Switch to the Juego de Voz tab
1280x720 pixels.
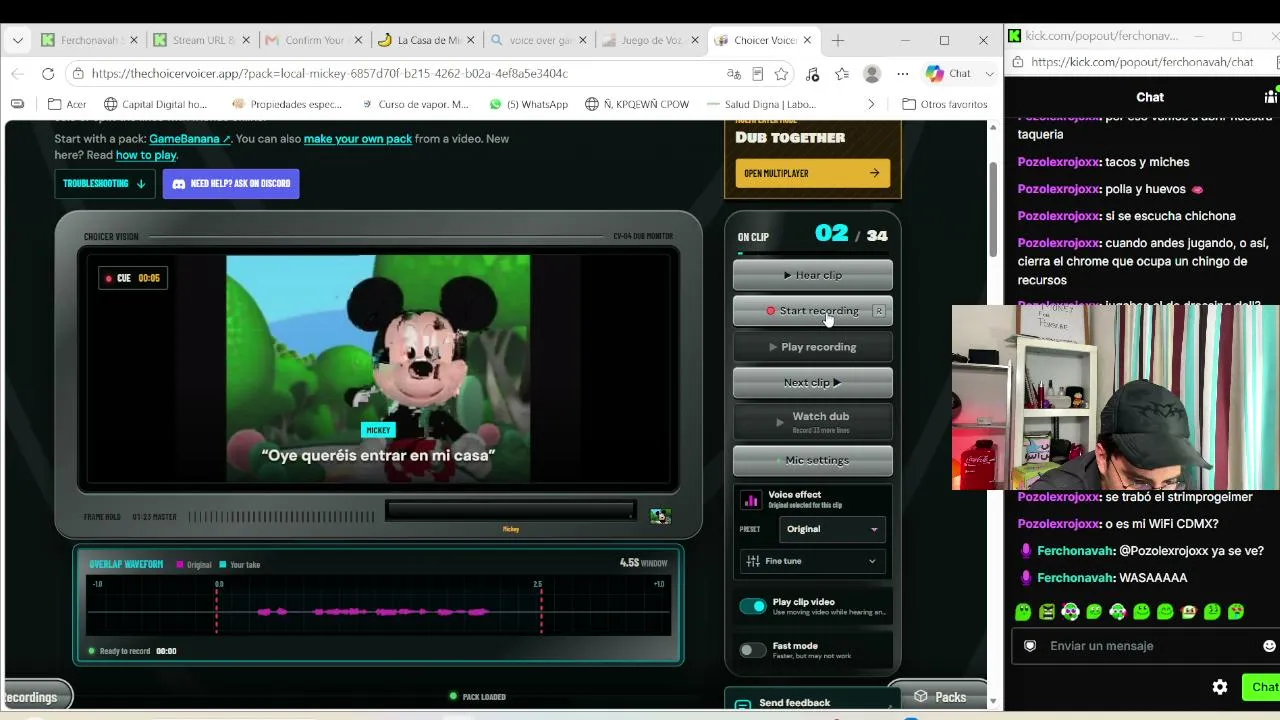[x=651, y=40]
